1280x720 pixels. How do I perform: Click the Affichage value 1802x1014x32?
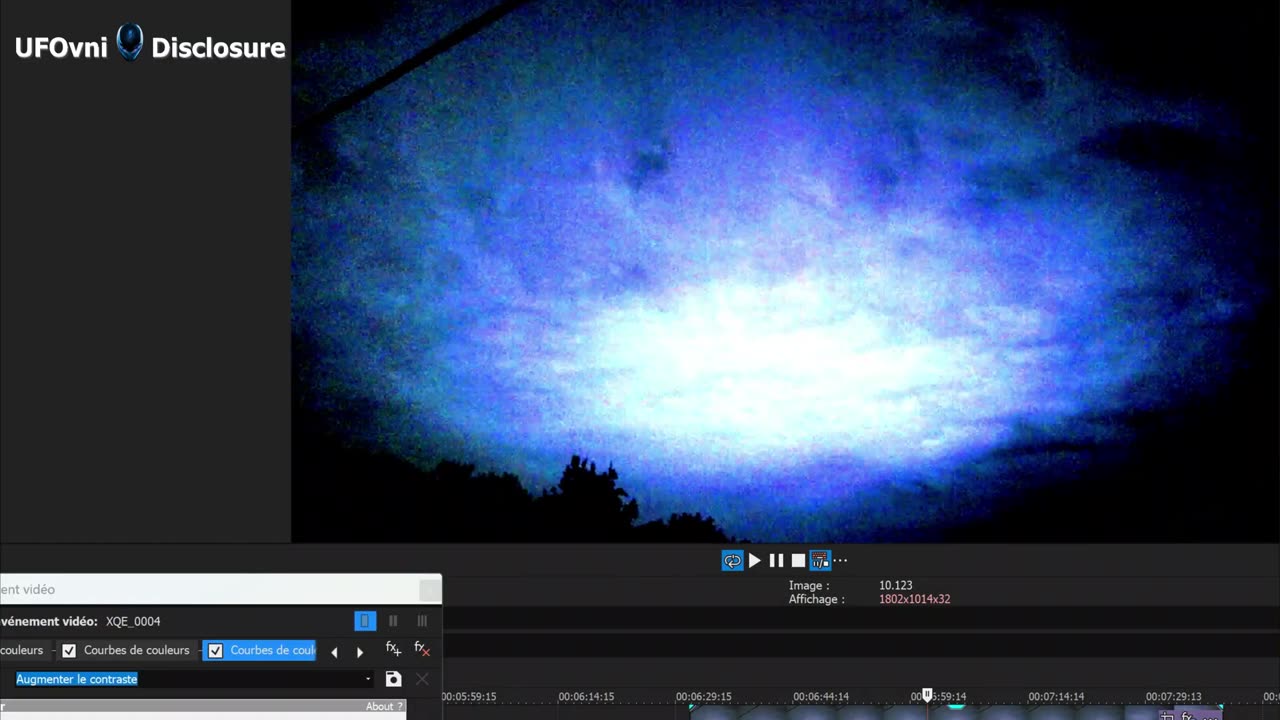[915, 599]
